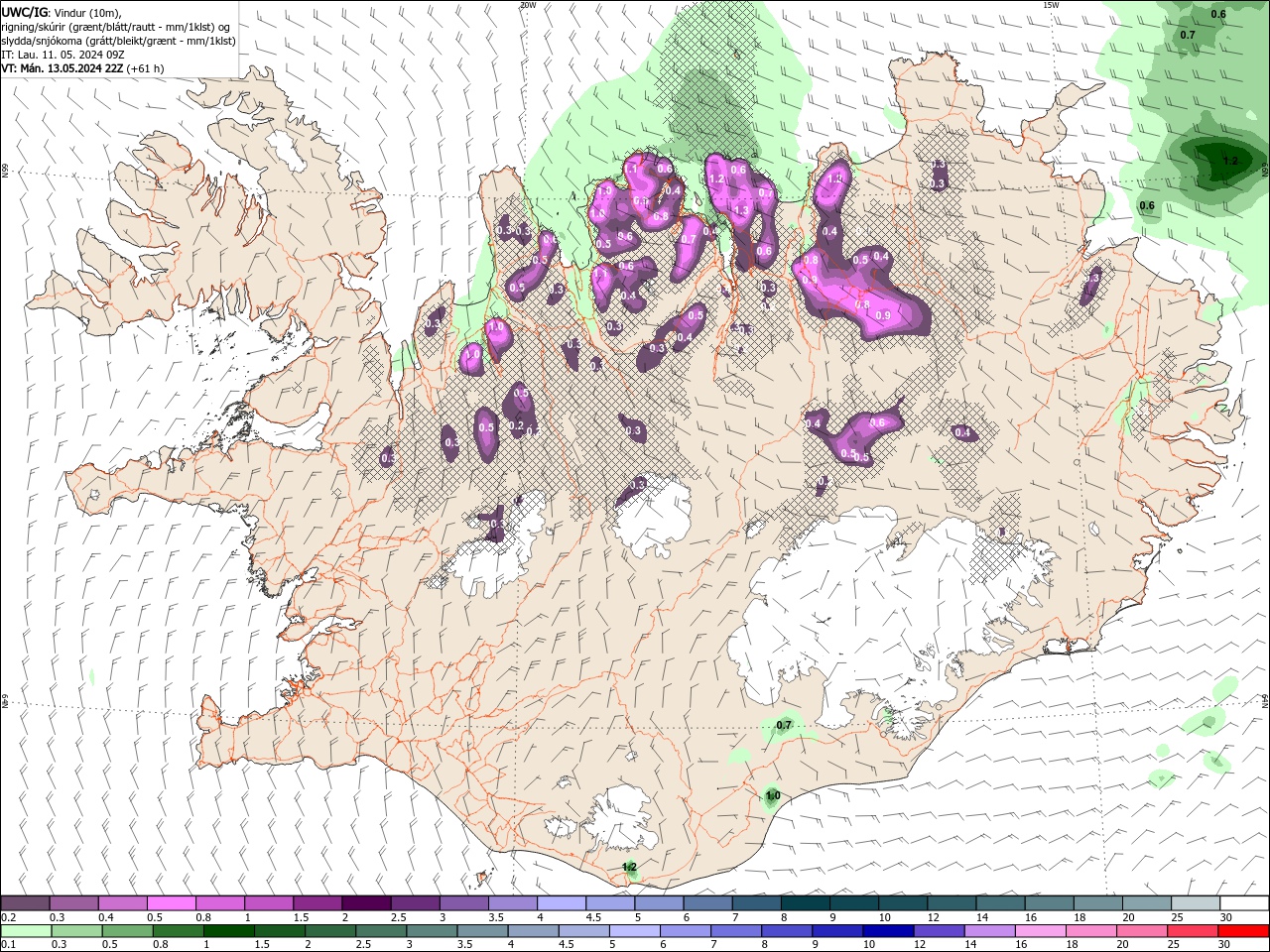The height and width of the screenshot is (952, 1270).
Task: Select the 1.2 value in the dark green offshore cell
Action: pyautogui.click(x=1230, y=160)
